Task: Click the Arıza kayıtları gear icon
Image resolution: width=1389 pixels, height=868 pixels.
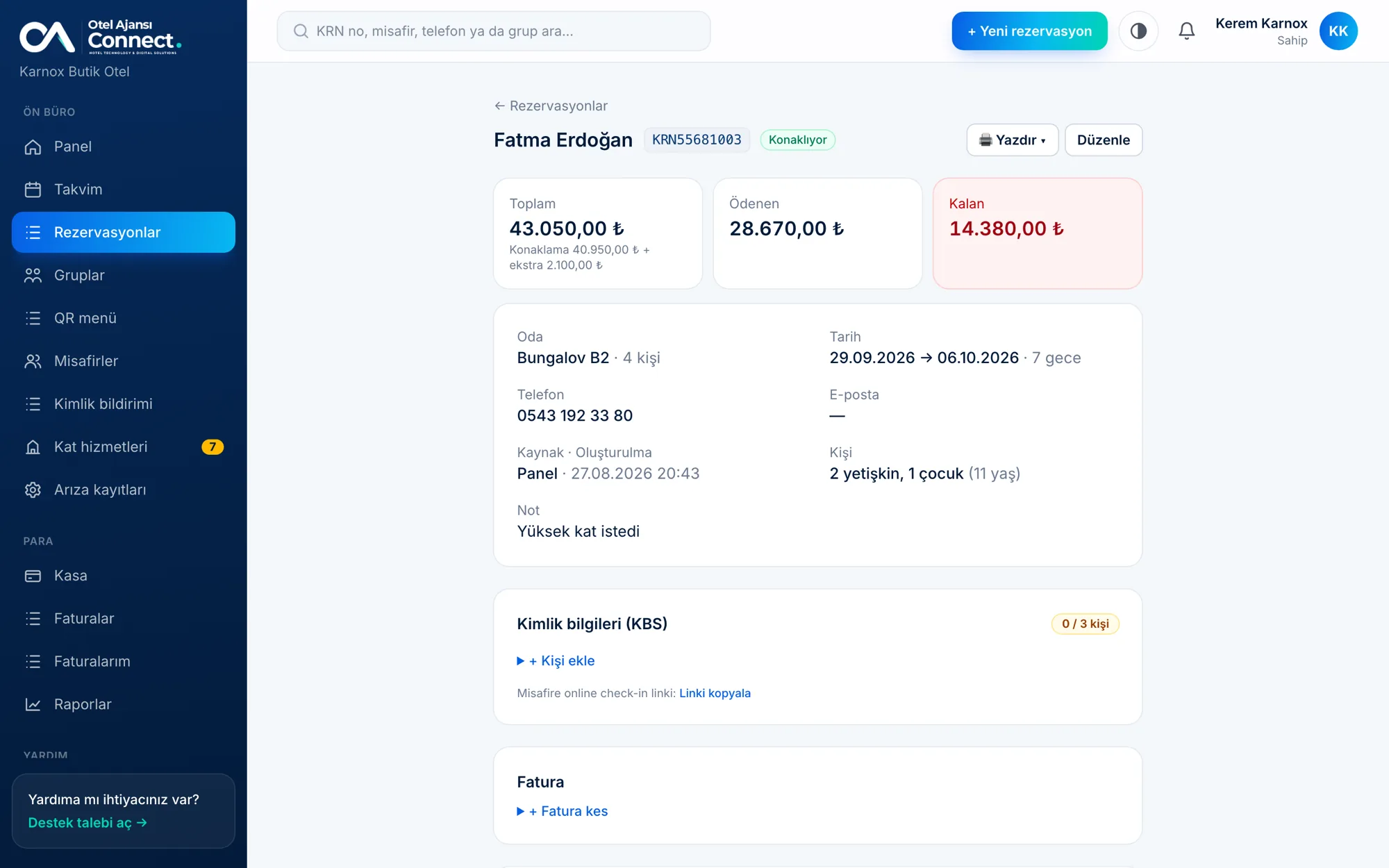Action: tap(33, 490)
